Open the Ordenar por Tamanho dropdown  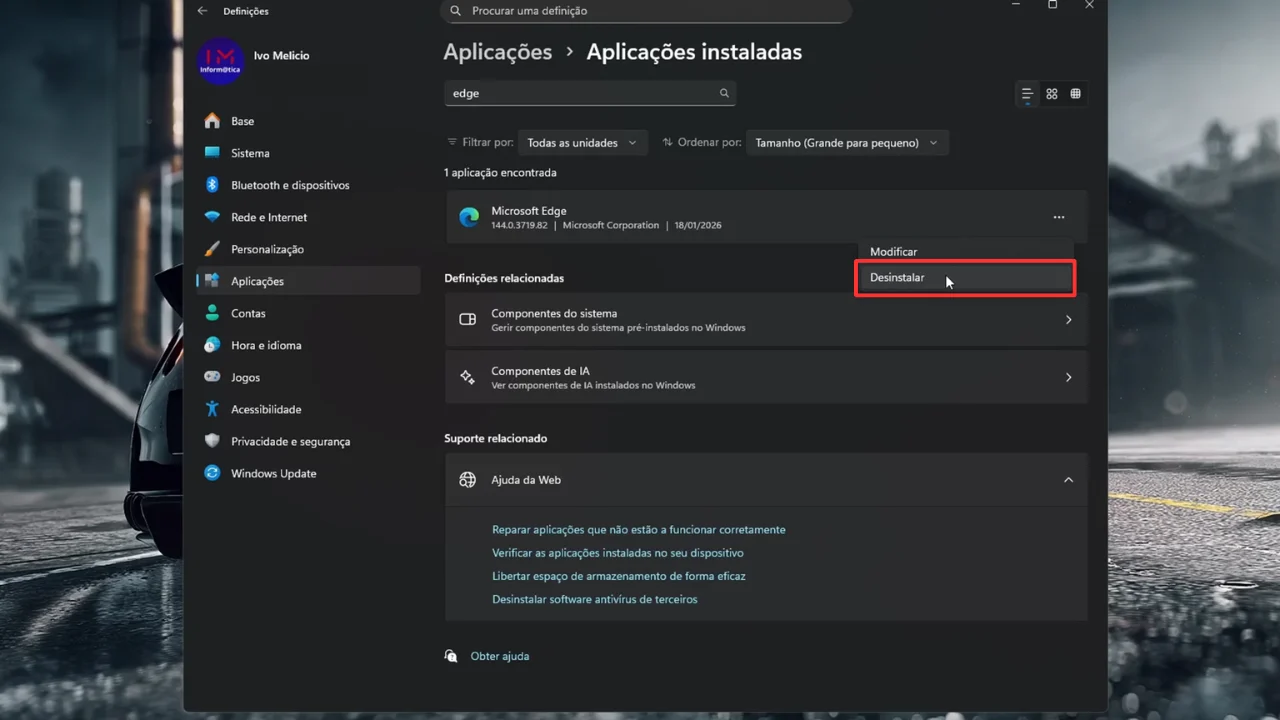point(847,143)
